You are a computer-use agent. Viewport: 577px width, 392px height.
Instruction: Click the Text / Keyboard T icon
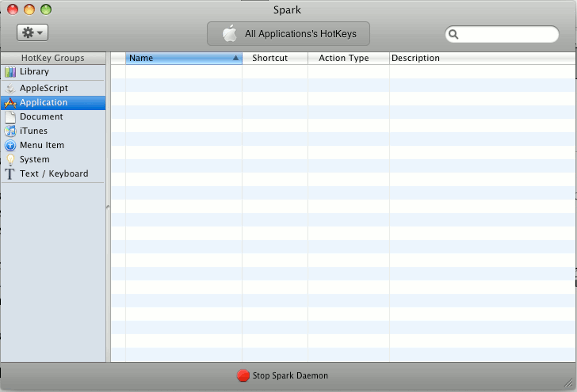pyautogui.click(x=10, y=174)
